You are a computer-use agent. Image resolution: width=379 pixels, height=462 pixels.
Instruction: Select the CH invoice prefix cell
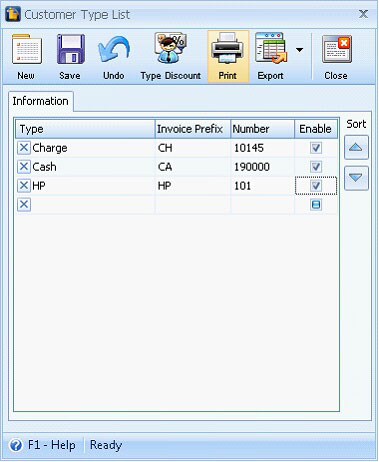193,148
